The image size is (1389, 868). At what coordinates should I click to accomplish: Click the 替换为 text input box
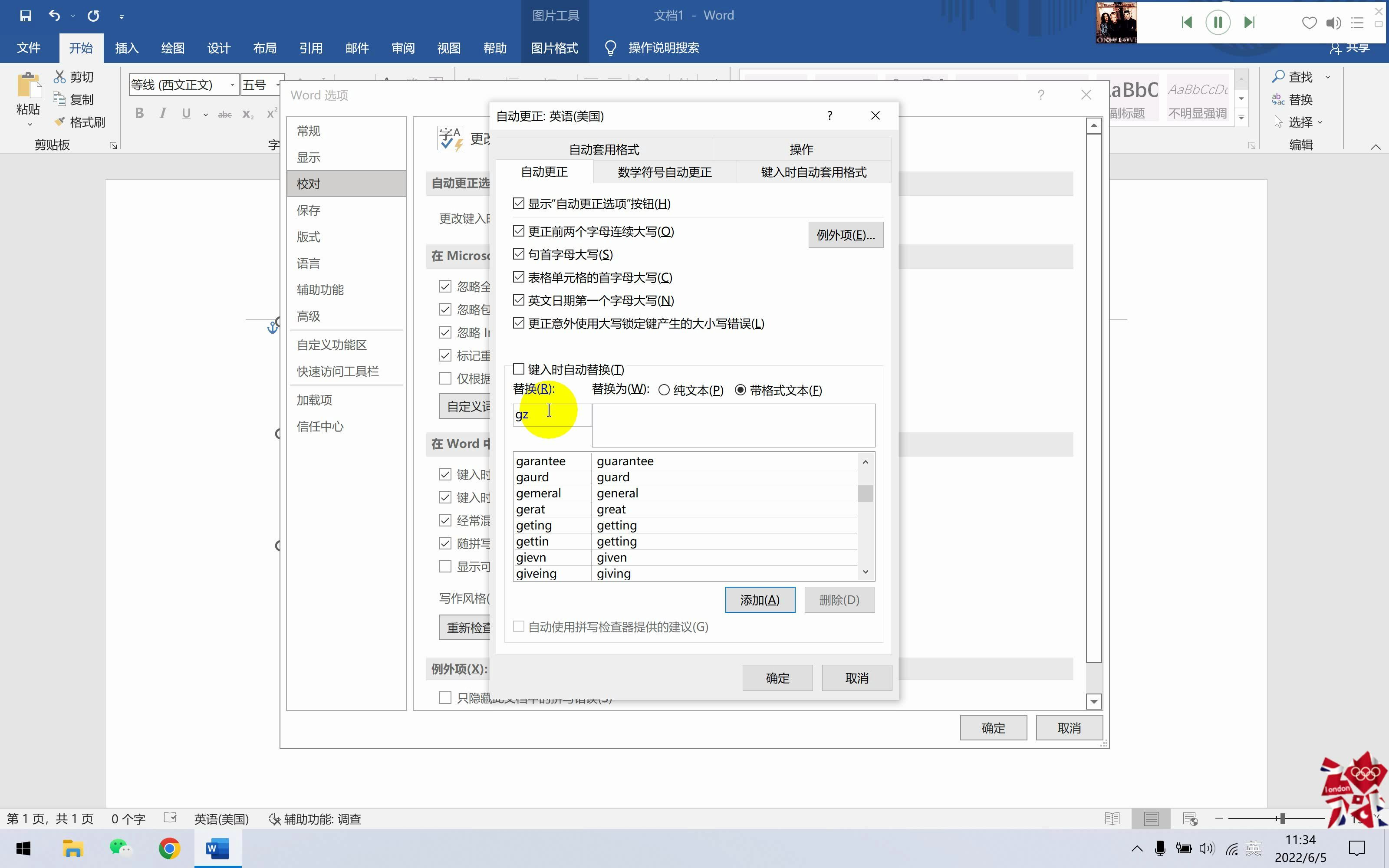[x=733, y=425]
